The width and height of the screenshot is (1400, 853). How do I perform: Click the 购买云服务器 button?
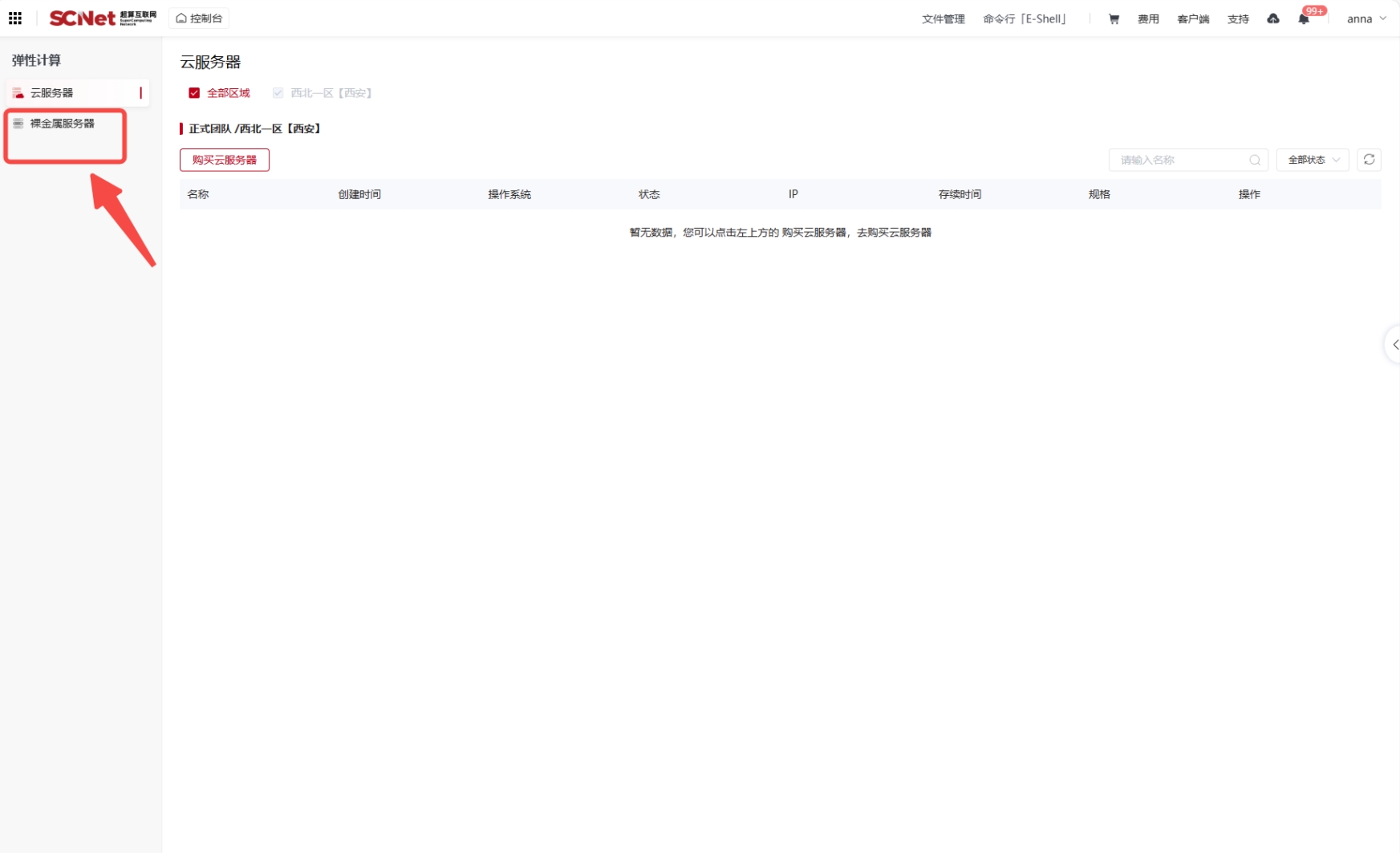coord(225,160)
